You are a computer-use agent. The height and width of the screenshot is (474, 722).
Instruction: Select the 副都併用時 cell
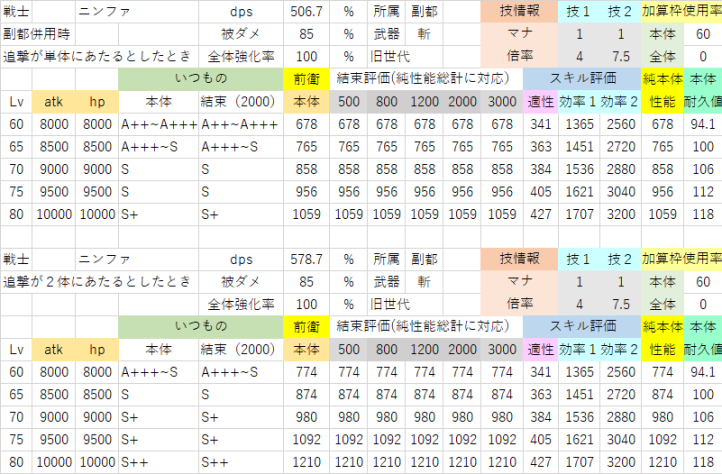point(37,34)
